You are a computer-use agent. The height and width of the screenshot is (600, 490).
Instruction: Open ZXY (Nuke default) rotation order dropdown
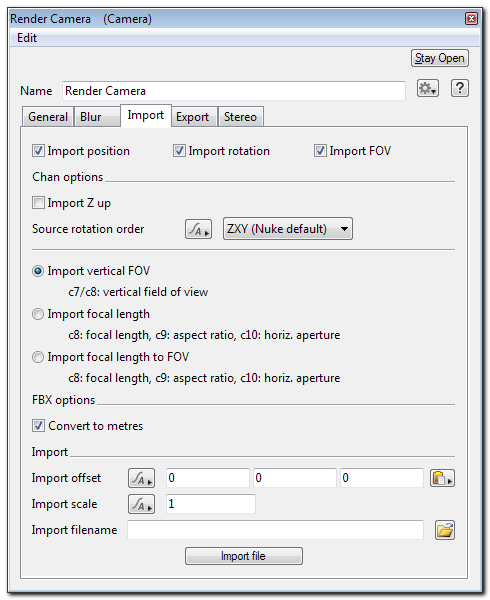[x=288, y=229]
